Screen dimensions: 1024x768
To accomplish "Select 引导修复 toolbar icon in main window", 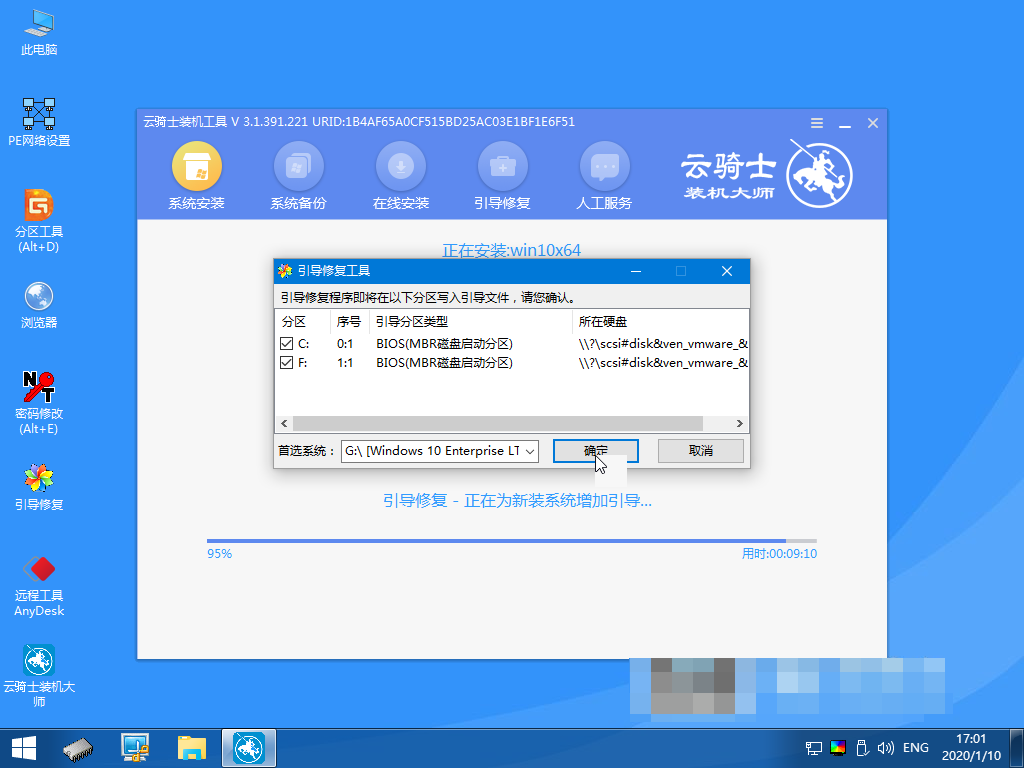I will click(502, 176).
